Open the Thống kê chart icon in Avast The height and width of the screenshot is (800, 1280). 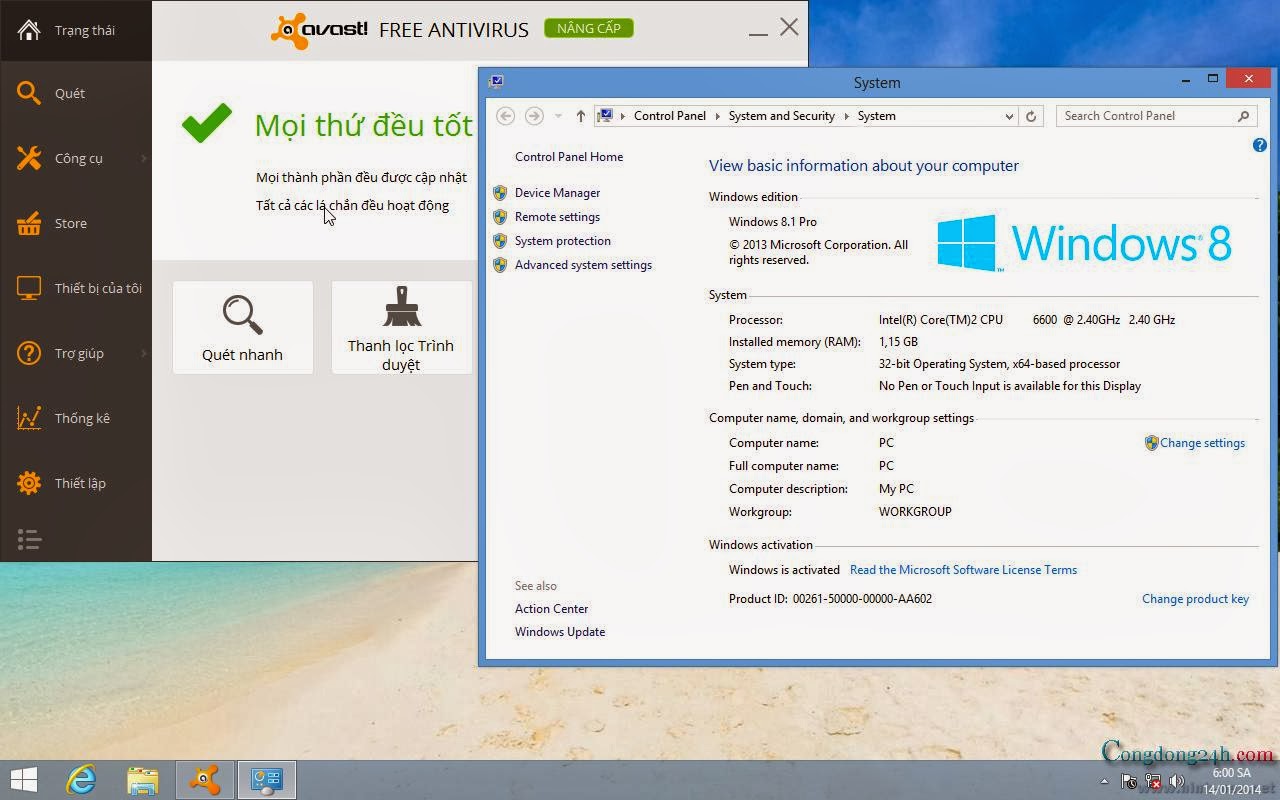click(29, 418)
